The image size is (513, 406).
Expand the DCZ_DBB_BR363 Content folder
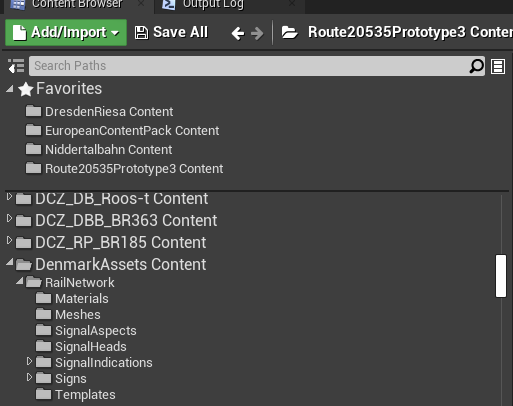9,218
